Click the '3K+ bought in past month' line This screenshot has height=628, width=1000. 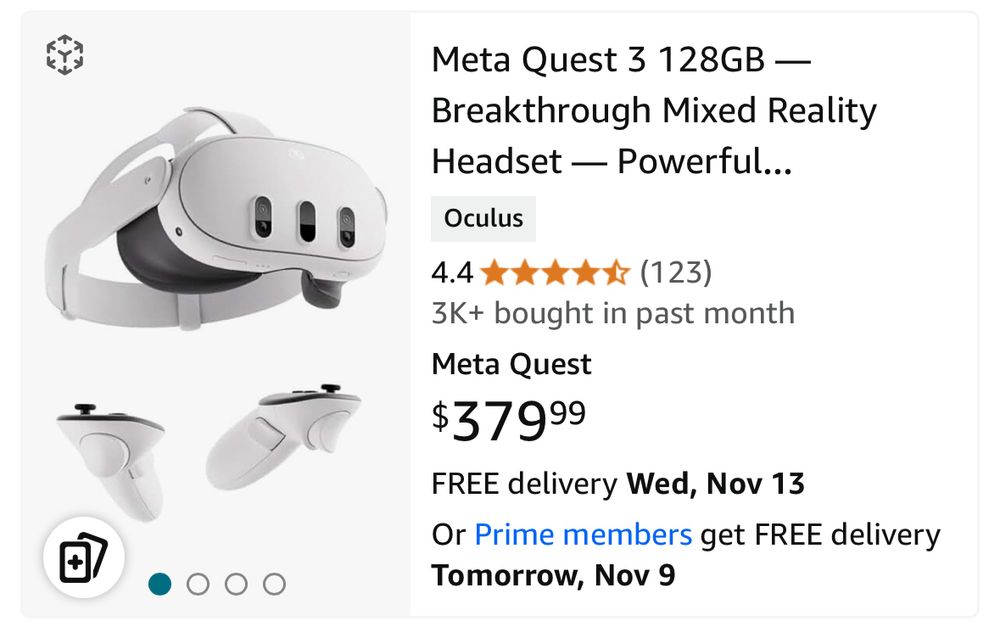(x=614, y=314)
